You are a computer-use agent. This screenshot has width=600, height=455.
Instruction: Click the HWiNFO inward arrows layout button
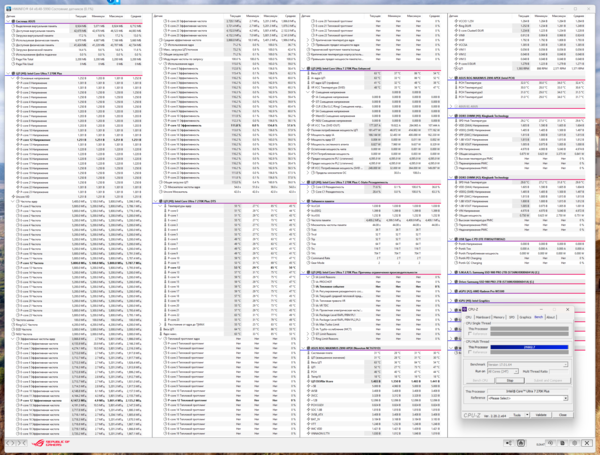click(21, 443)
